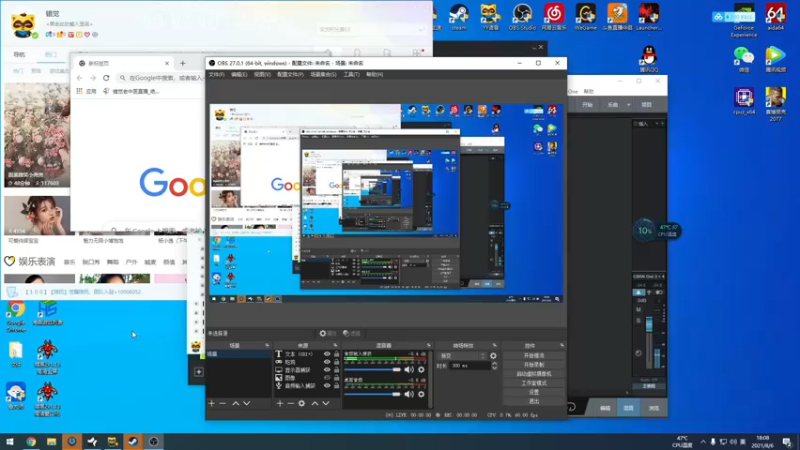Image resolution: width=800 pixels, height=450 pixels.
Task: Open a new Chrome tab
Action: pos(183,63)
